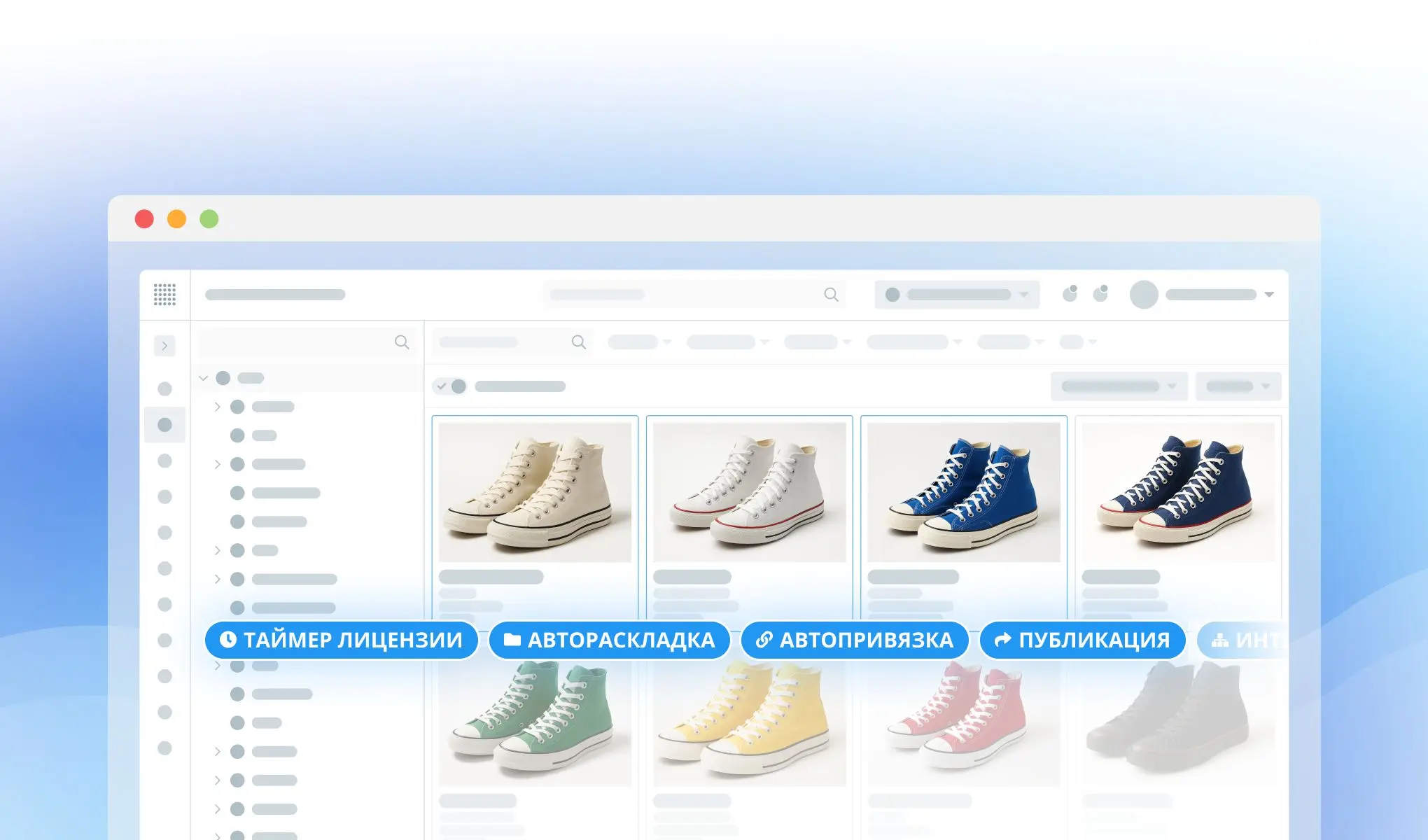Open the last short filter dropdown
The image size is (1428, 840).
(x=1078, y=342)
